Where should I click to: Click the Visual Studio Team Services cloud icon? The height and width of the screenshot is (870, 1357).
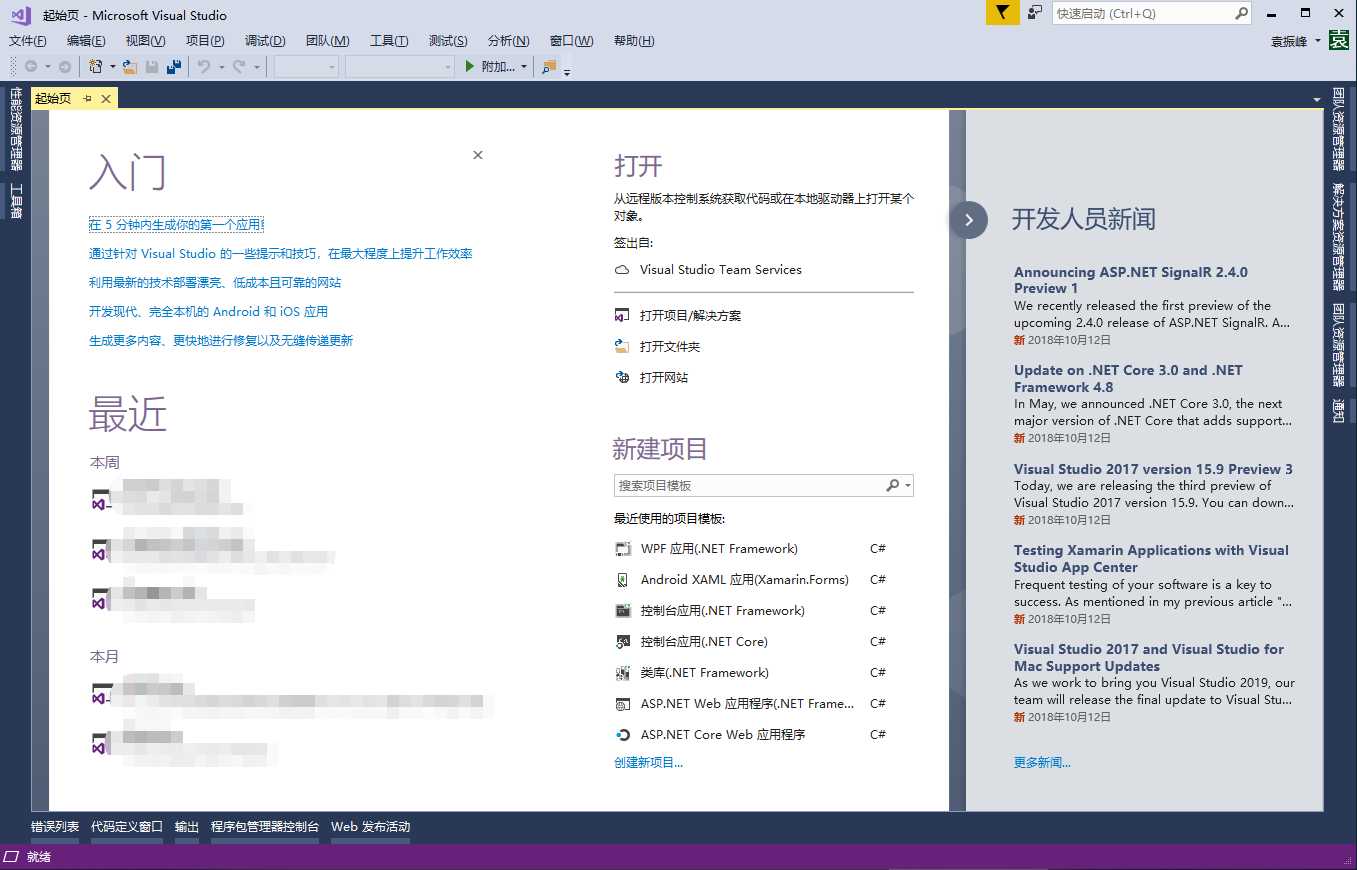[x=622, y=270]
